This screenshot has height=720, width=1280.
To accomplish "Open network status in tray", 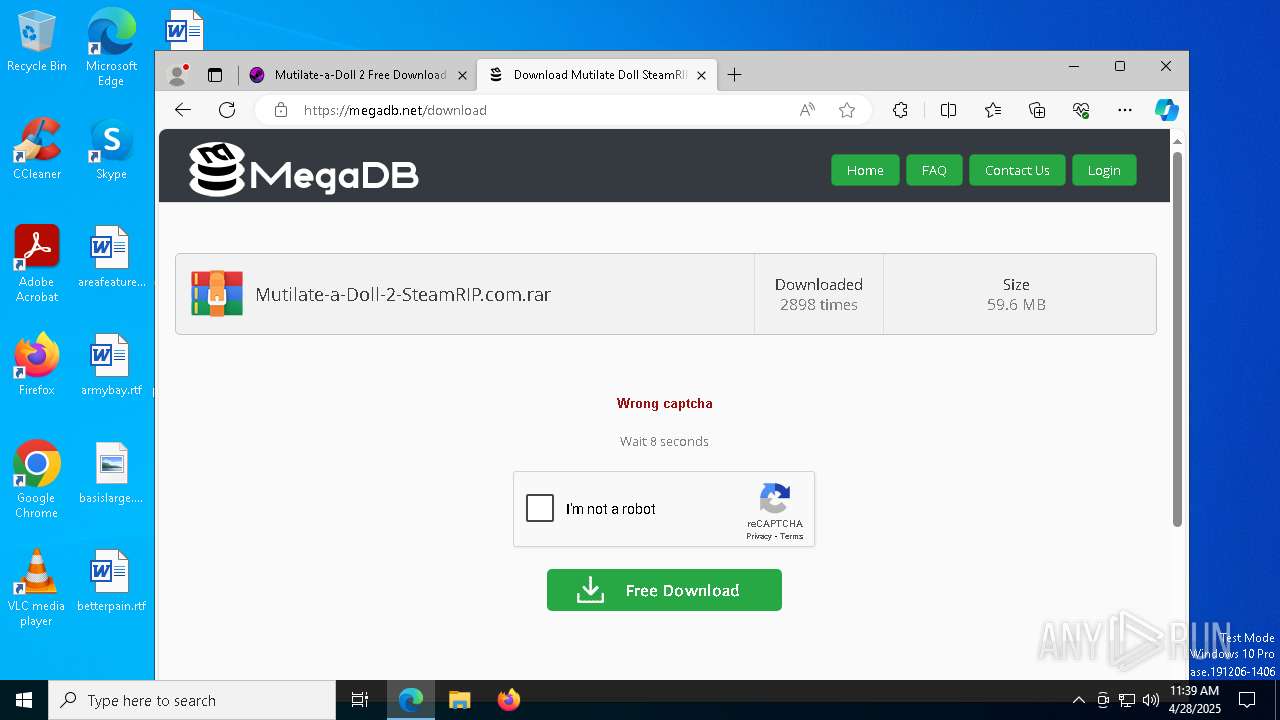I will 1127,700.
